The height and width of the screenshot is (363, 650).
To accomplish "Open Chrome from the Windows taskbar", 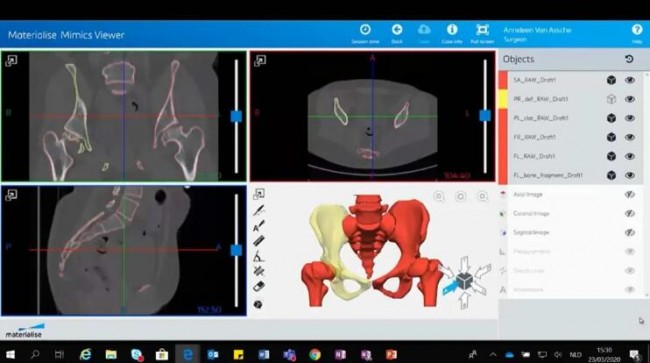I will coord(315,354).
